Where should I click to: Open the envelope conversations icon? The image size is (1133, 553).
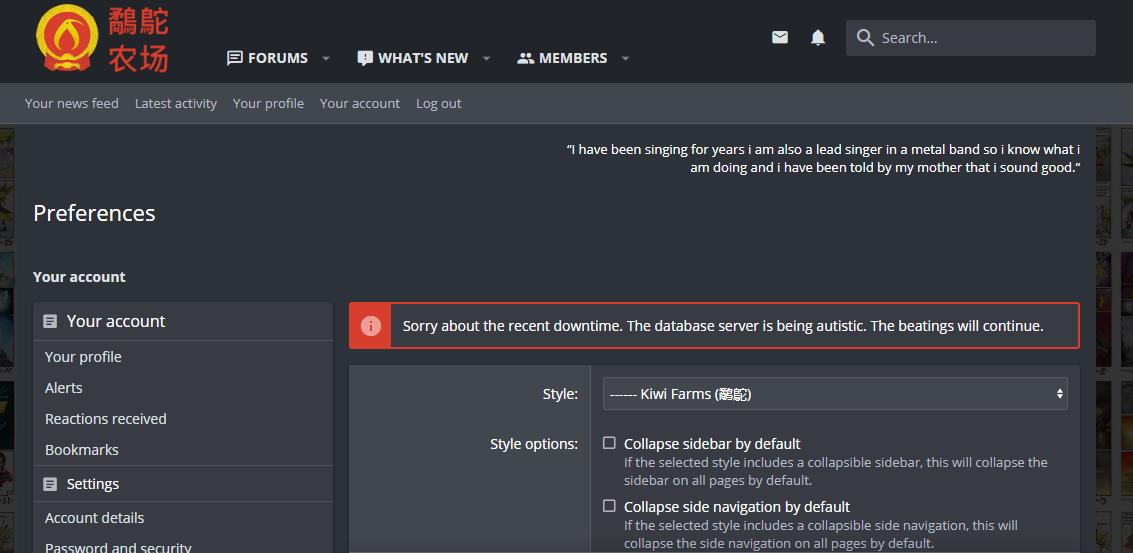[780, 38]
